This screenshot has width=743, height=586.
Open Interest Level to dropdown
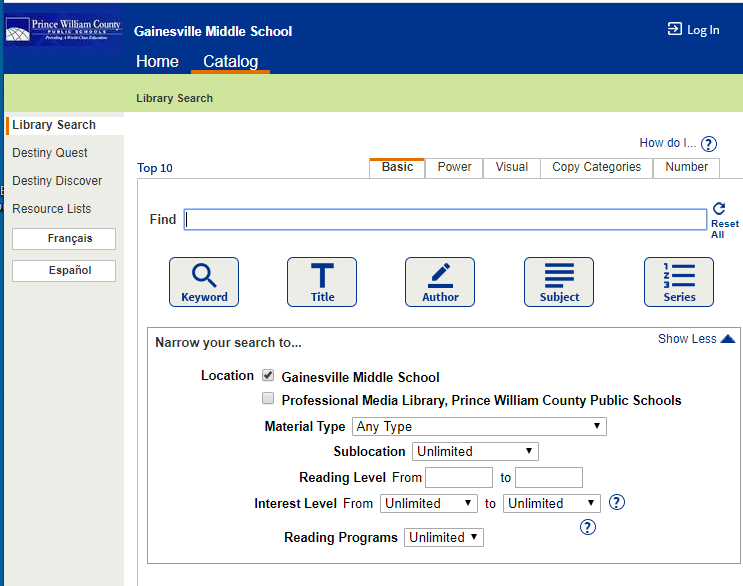coord(552,503)
